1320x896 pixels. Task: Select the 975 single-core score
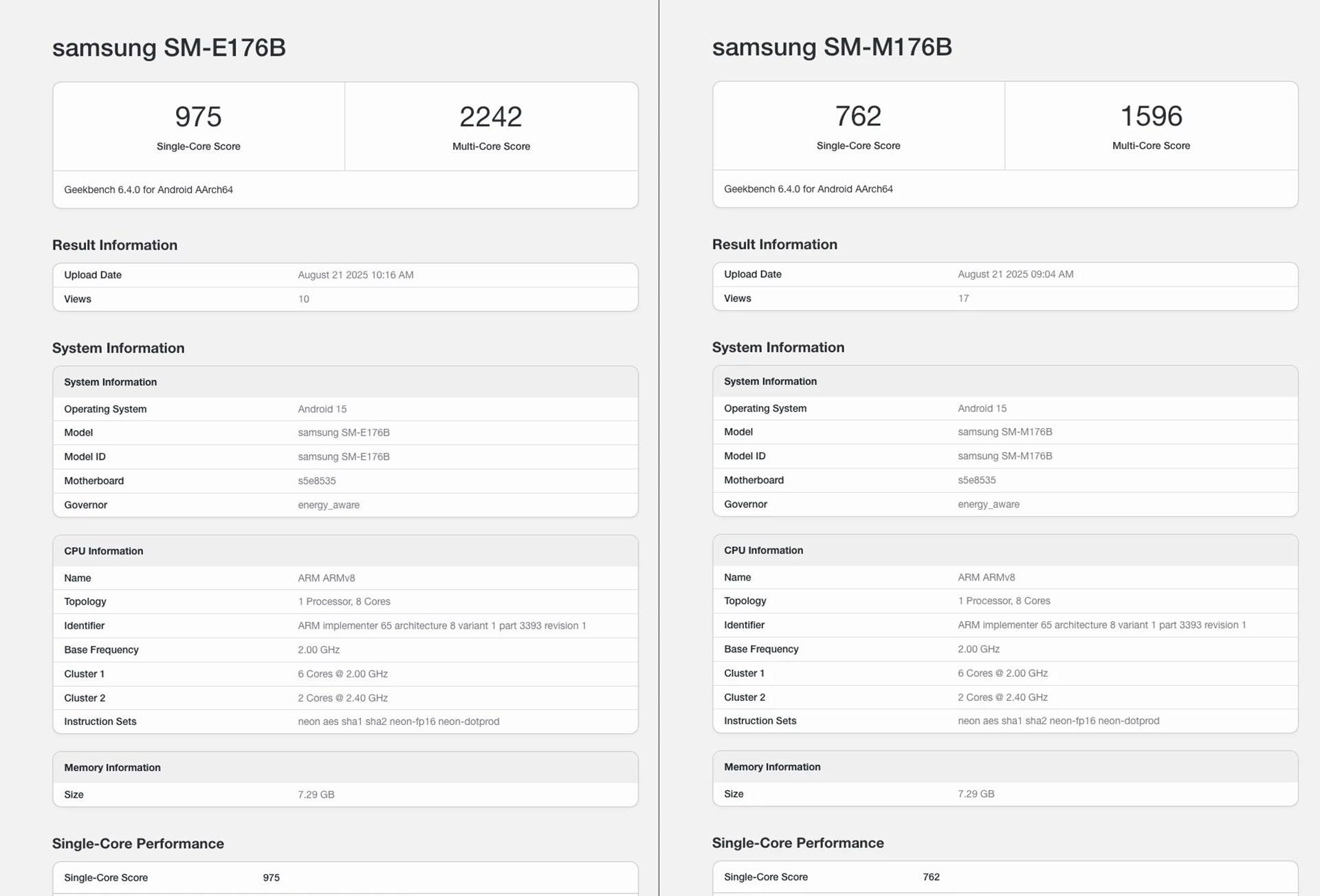click(198, 117)
